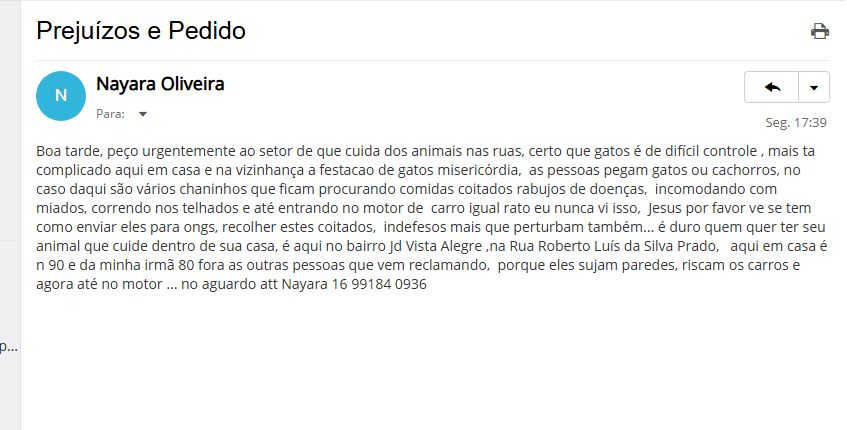Viewport: 847px width, 430px height.
Task: Click the subject Prejuízos e Pedido
Action: point(141,31)
